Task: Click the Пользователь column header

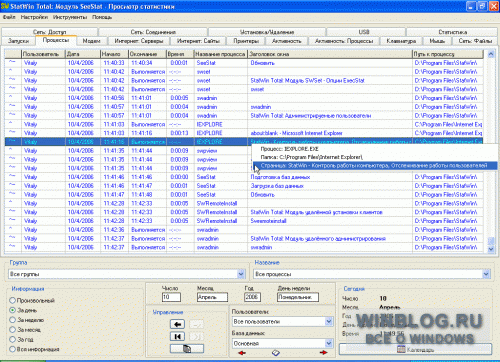Action: 43,54
